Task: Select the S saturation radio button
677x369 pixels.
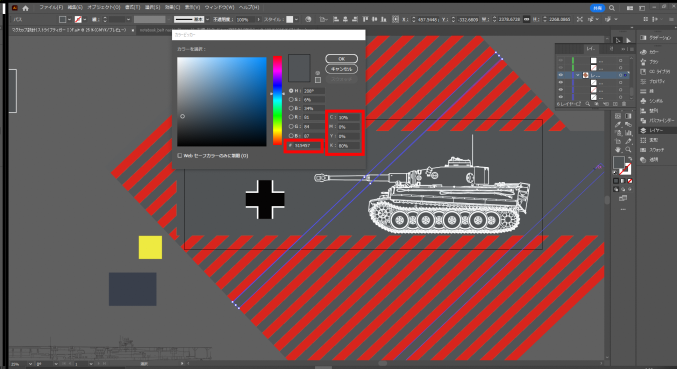Action: pyautogui.click(x=291, y=99)
